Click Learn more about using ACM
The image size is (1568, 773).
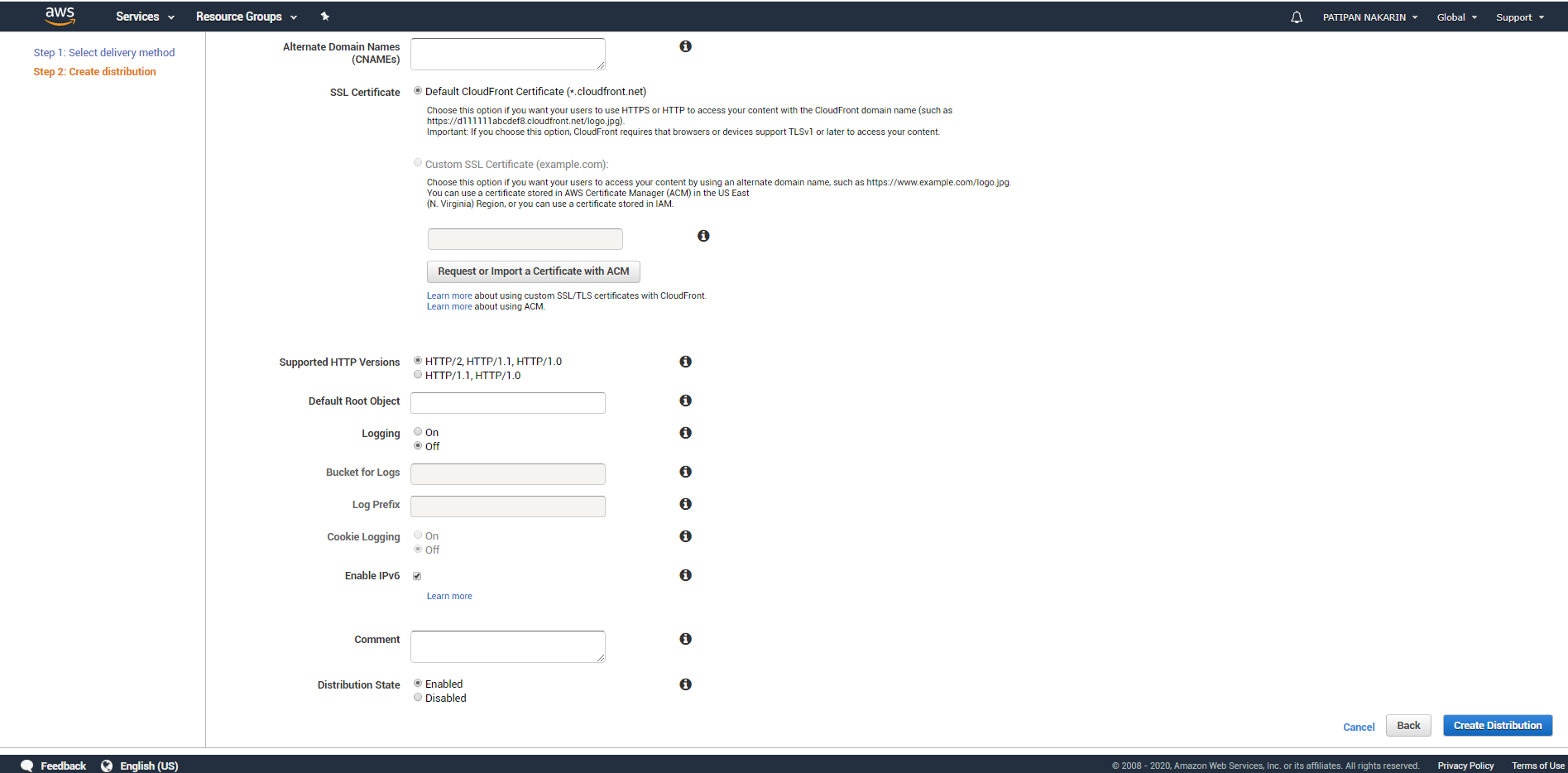point(449,306)
